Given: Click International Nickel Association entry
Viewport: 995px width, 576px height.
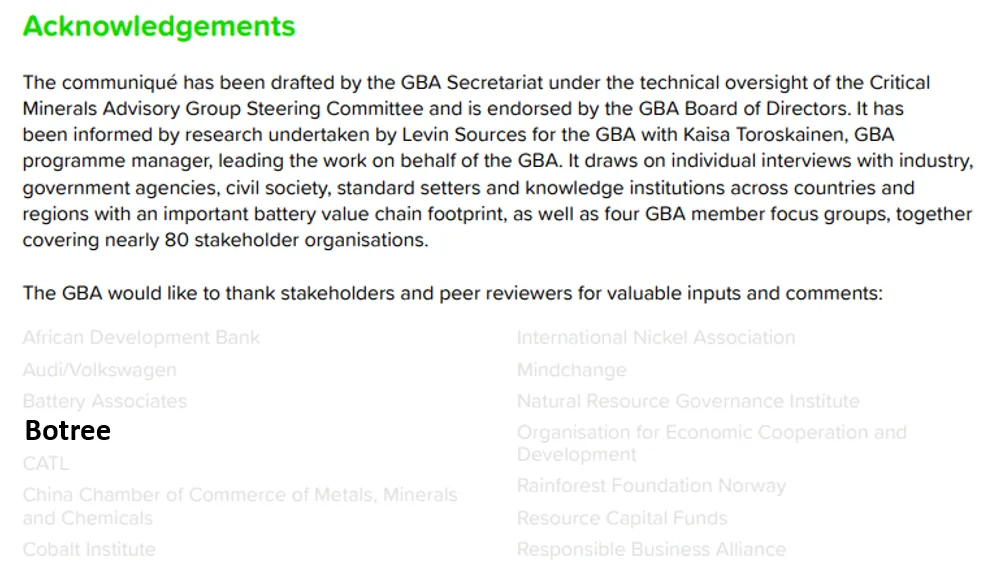Looking at the screenshot, I should 656,337.
